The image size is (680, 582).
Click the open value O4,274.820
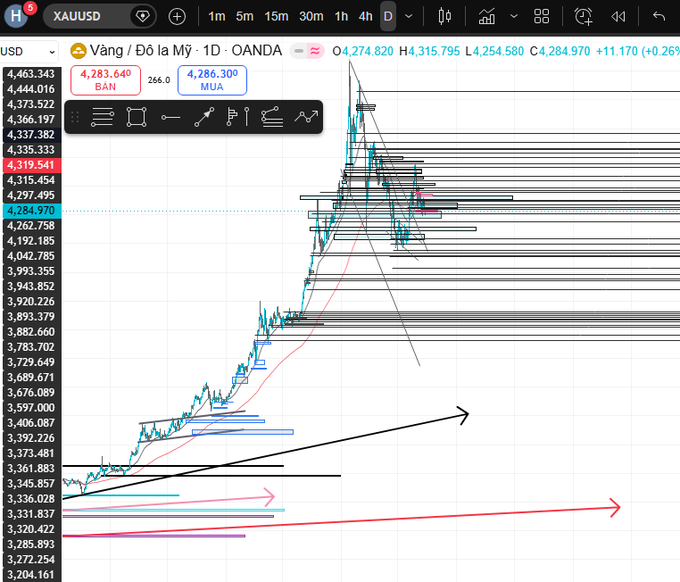[x=363, y=51]
